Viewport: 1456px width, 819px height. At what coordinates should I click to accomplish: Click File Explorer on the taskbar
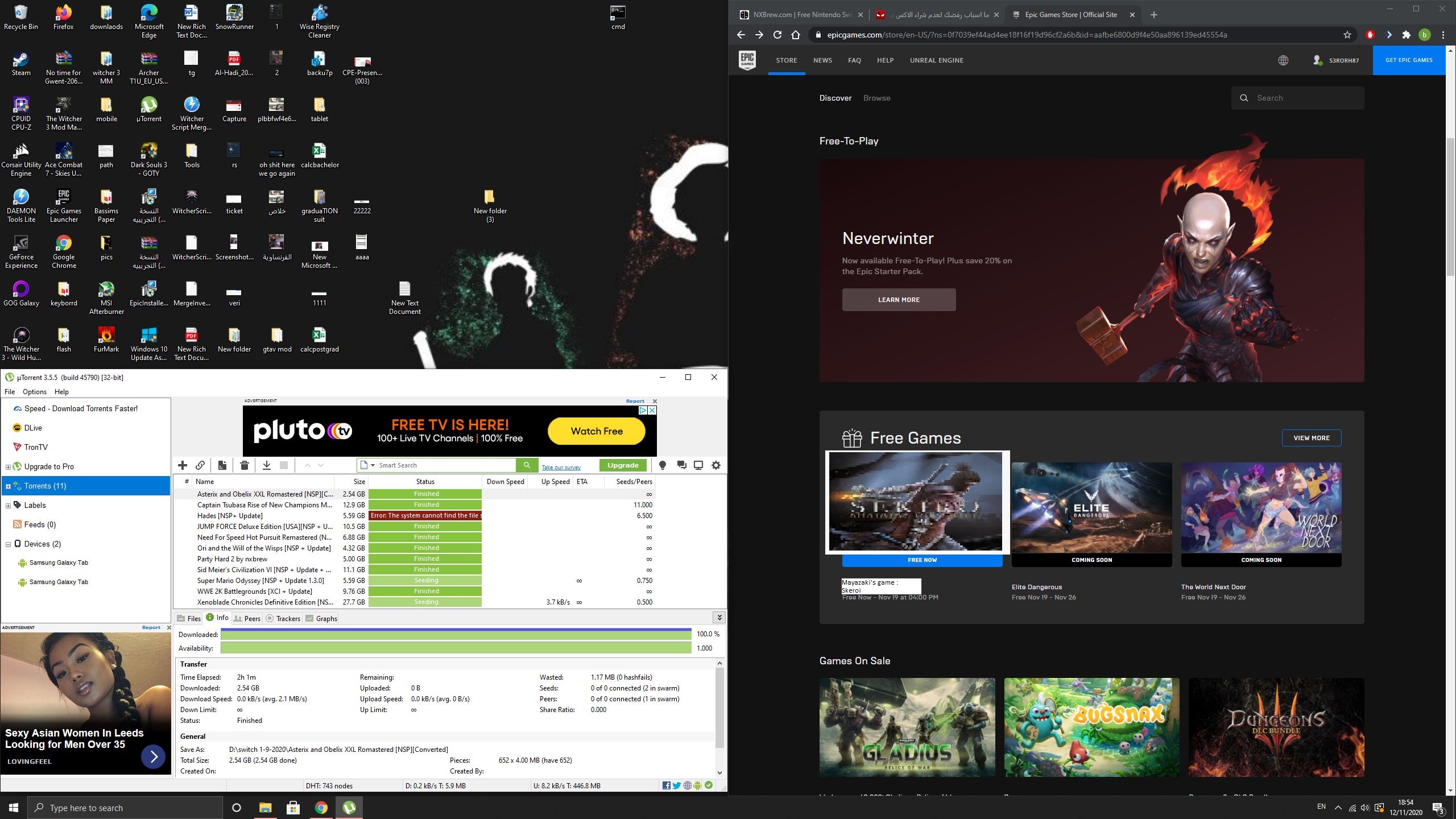[x=265, y=808]
